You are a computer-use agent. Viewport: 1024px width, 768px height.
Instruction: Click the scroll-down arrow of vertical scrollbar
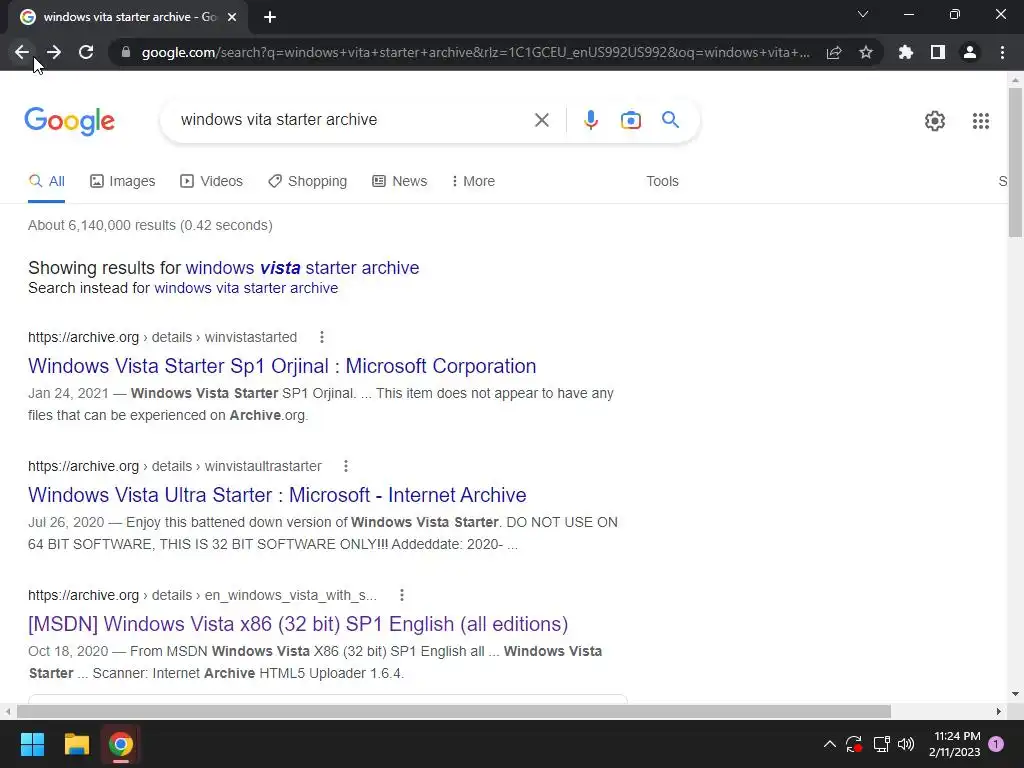tap(1015, 694)
